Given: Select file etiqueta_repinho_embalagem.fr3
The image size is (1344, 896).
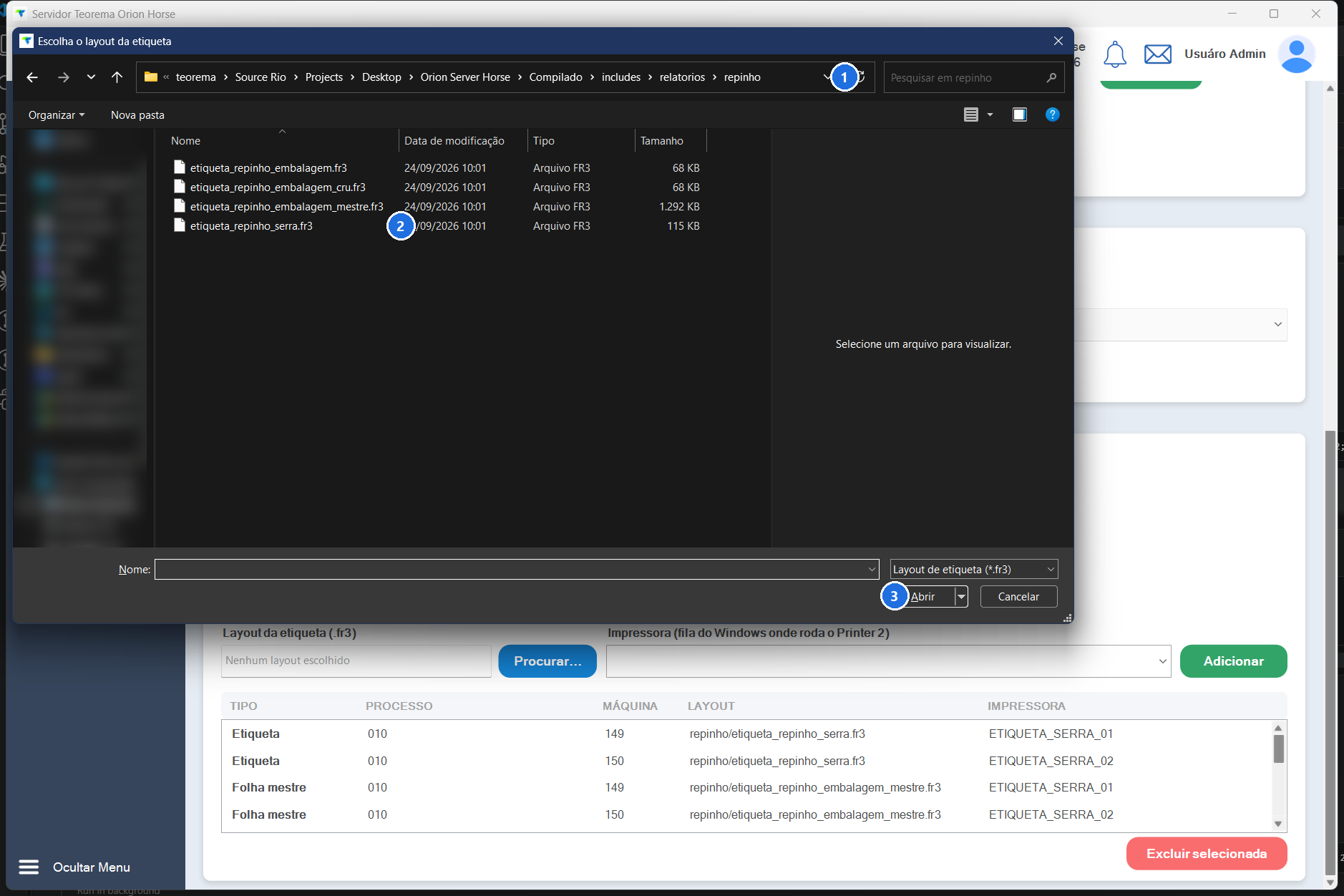Looking at the screenshot, I should pos(268,167).
